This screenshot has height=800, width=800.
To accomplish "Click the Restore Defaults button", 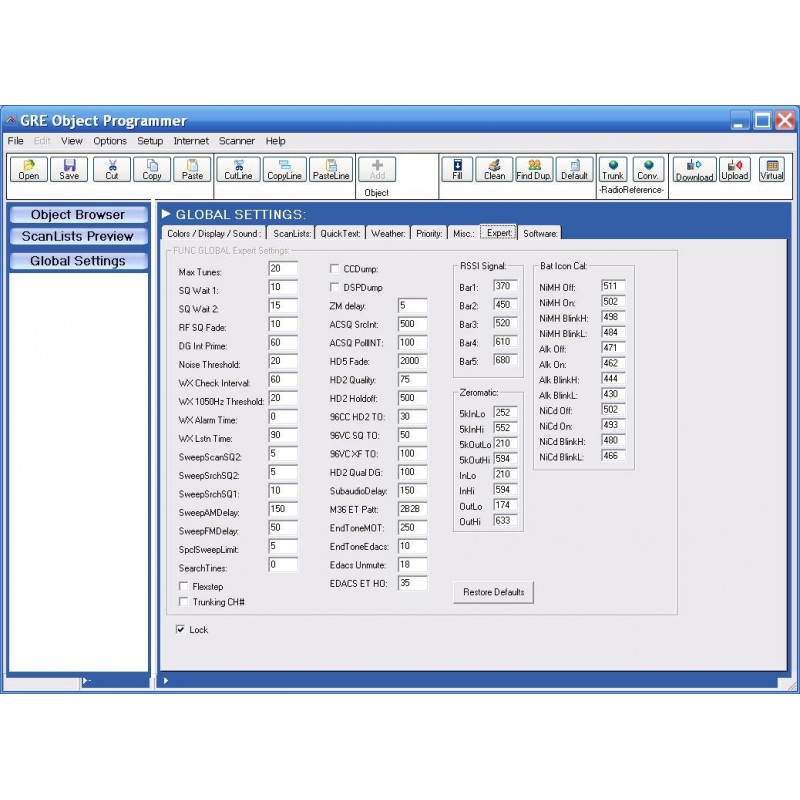I will pyautogui.click(x=493, y=592).
